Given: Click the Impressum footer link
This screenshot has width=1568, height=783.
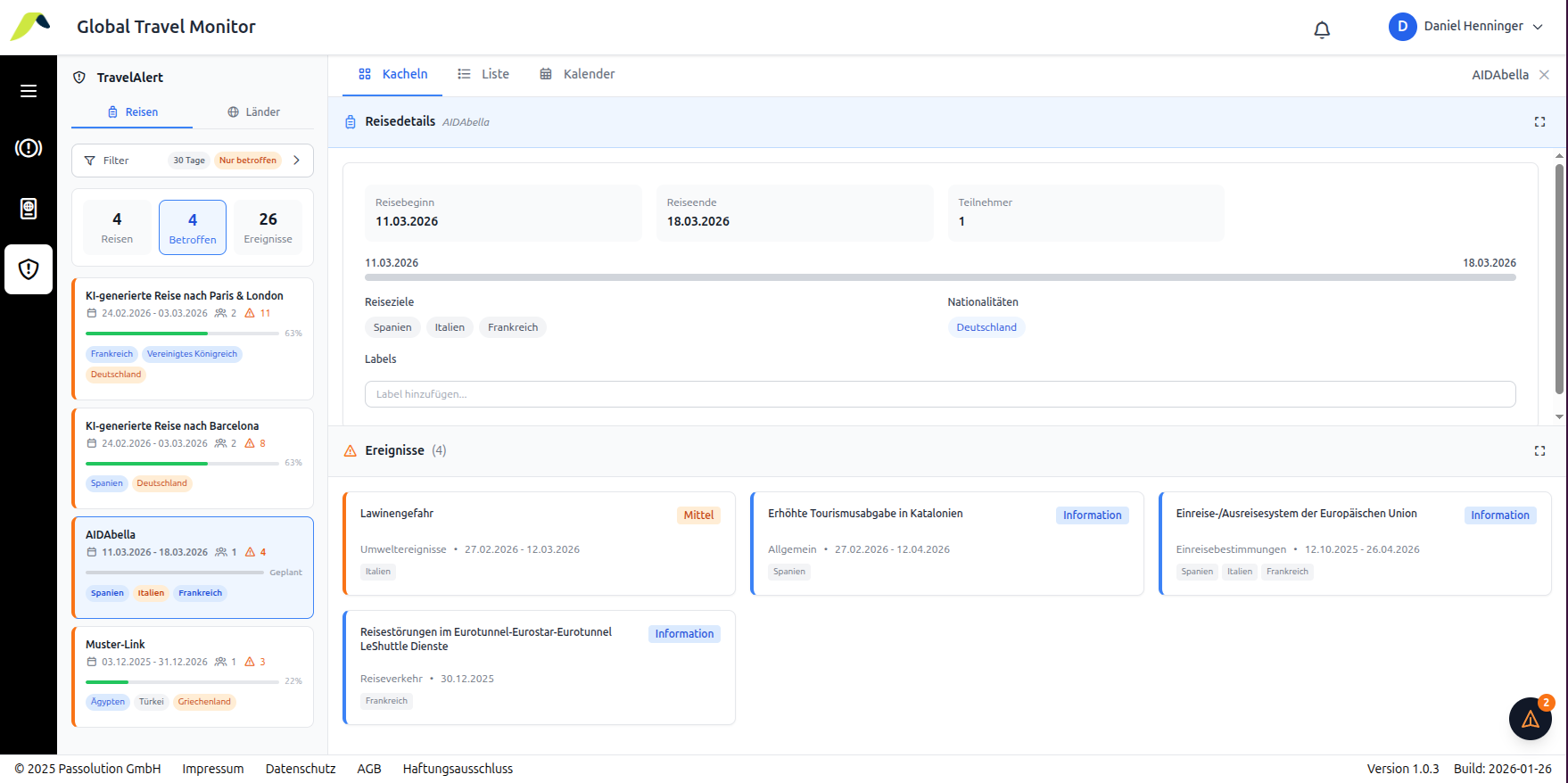Looking at the screenshot, I should click(x=212, y=769).
